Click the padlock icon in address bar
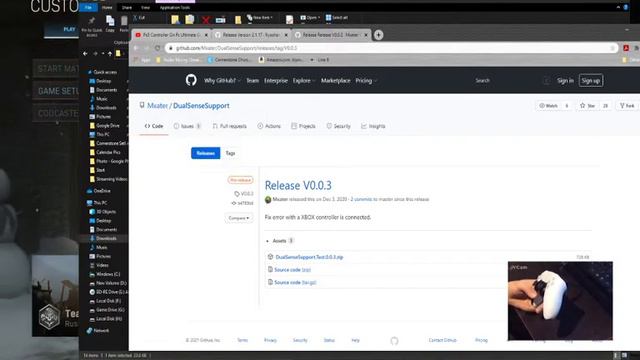Screen dimensions: 640x360 point(171,48)
